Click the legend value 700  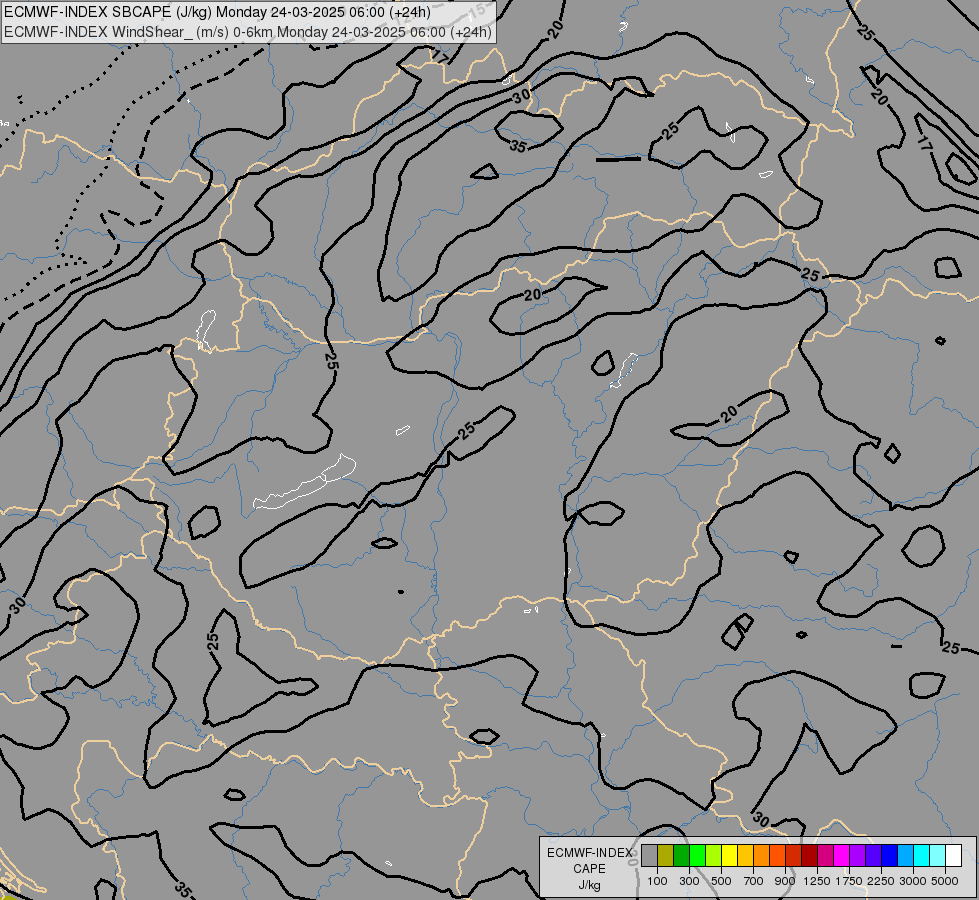click(754, 881)
